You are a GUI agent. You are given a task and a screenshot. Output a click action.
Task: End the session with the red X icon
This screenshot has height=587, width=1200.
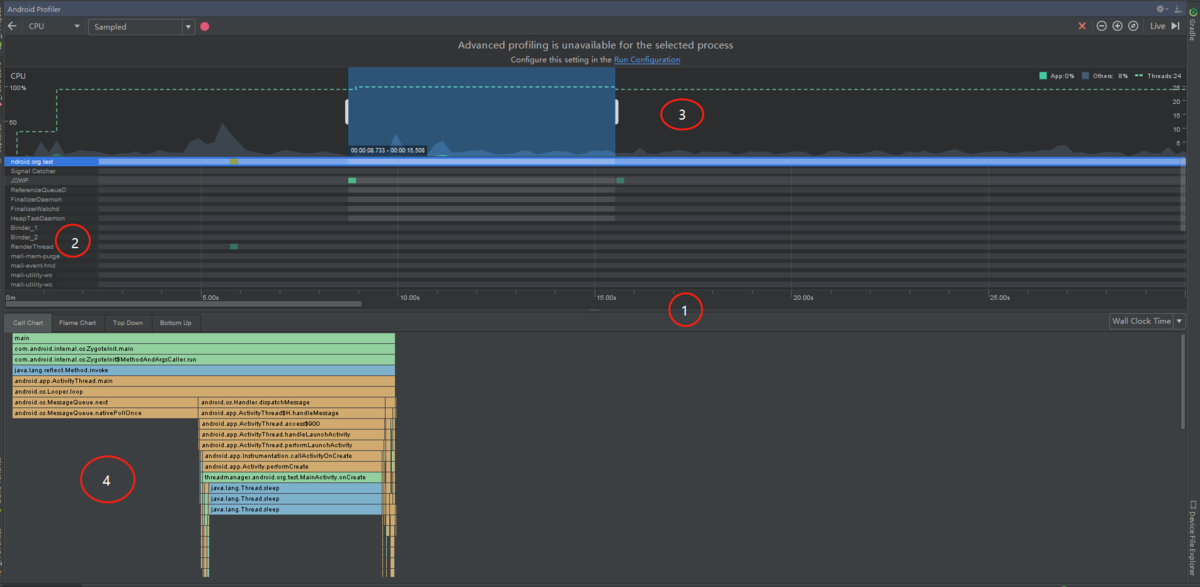click(x=1081, y=26)
